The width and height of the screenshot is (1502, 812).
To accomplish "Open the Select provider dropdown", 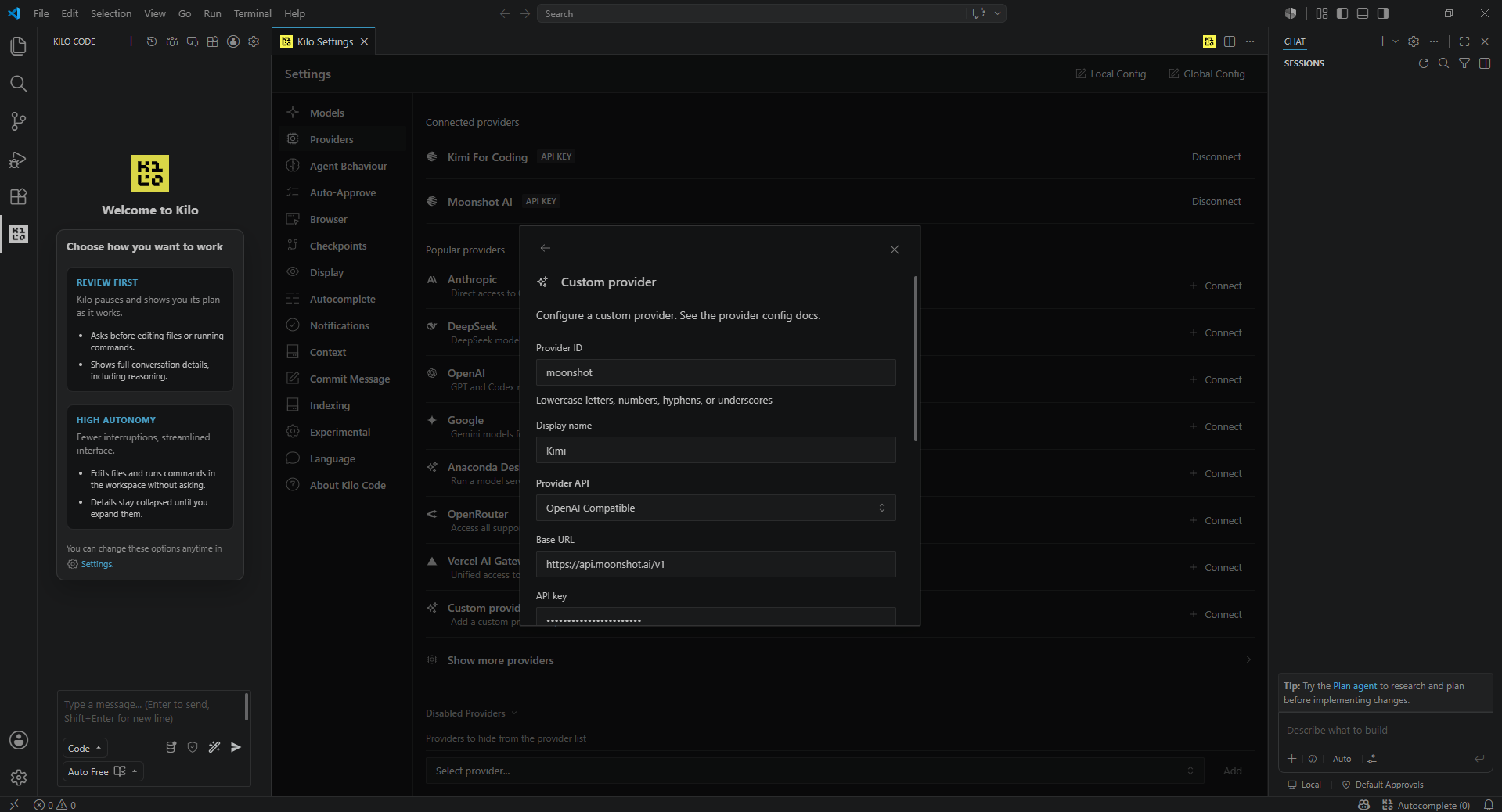I will (814, 771).
